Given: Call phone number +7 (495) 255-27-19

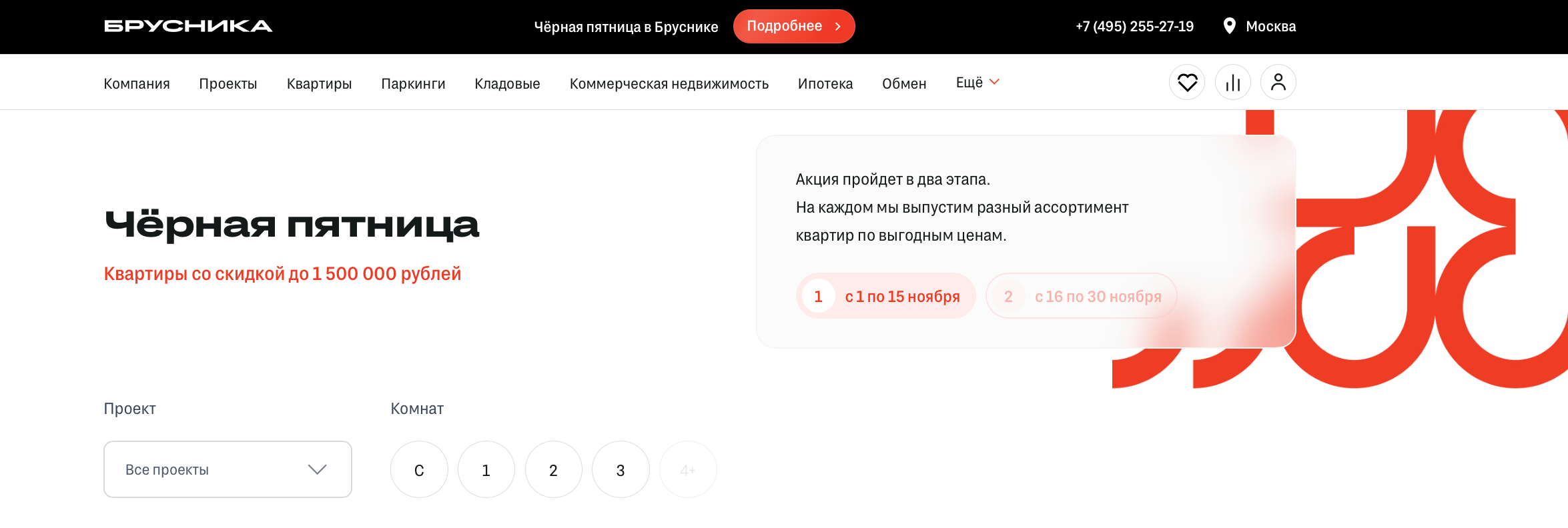Looking at the screenshot, I should pyautogui.click(x=1134, y=27).
